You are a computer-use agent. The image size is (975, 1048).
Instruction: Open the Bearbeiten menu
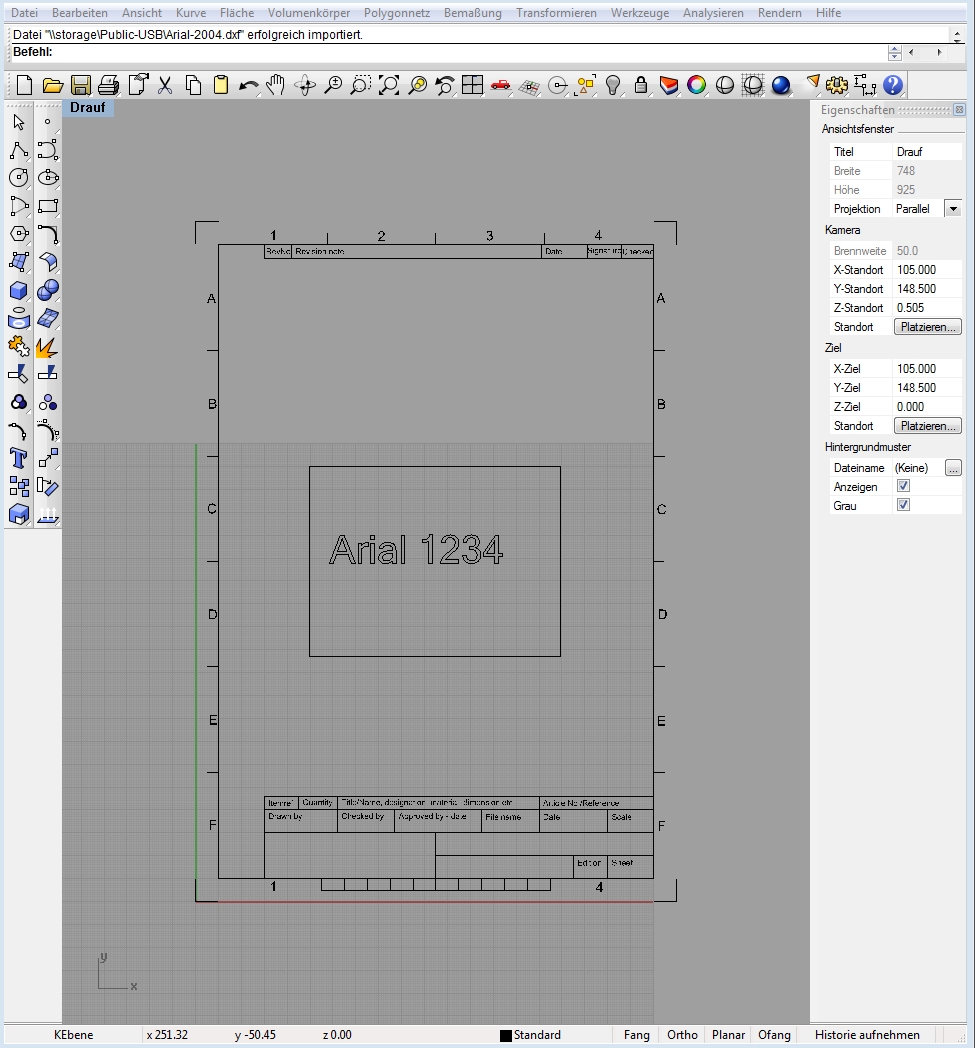tap(80, 13)
